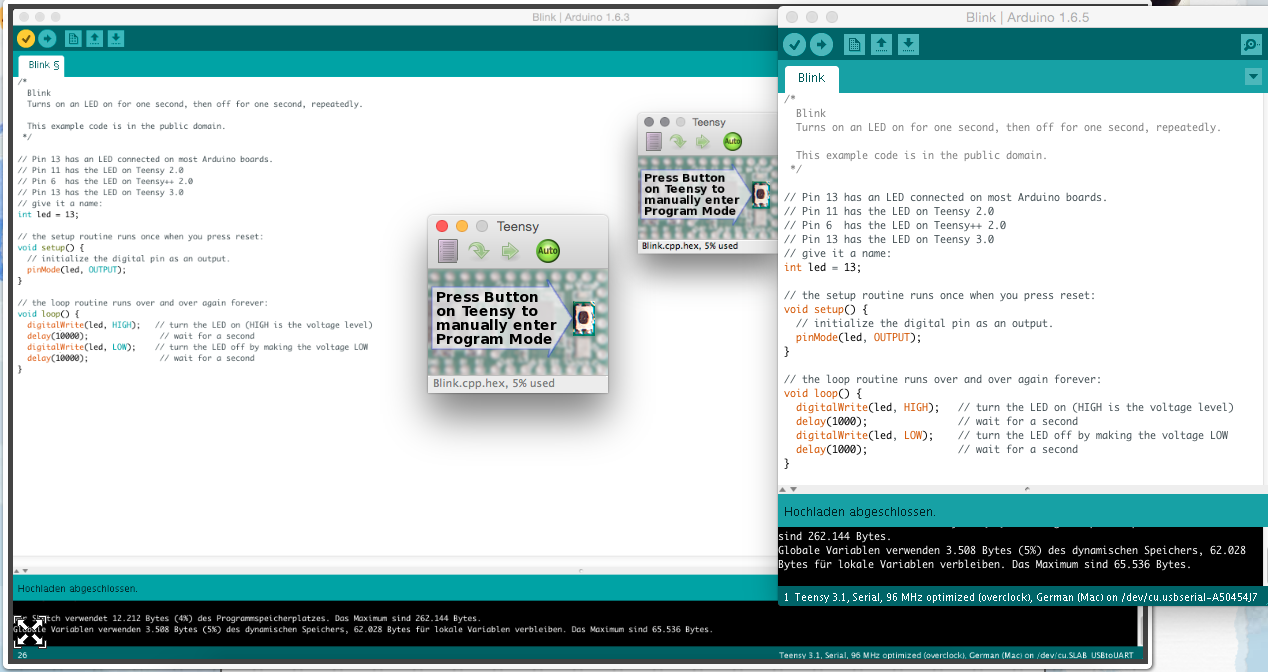Open tab menu dropdown arrow in Arduino 1.6.5

click(x=1253, y=77)
